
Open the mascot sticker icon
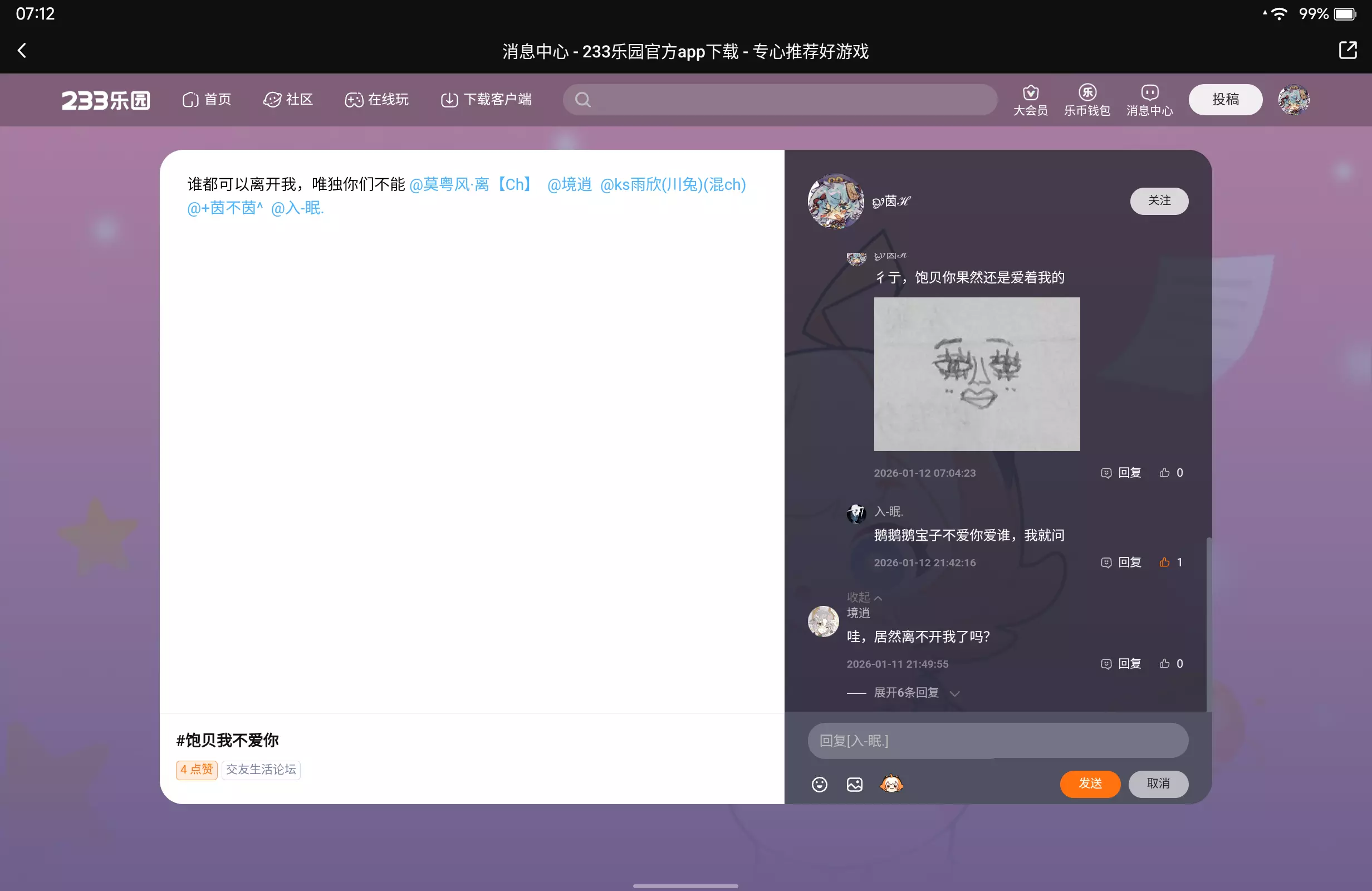pyautogui.click(x=891, y=784)
